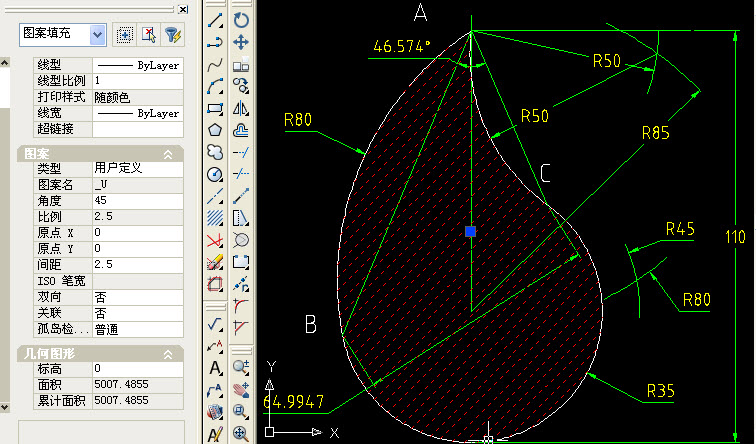This screenshot has height=444, width=756.
Task: Click the 图案名 _U value field
Action: coord(138,185)
